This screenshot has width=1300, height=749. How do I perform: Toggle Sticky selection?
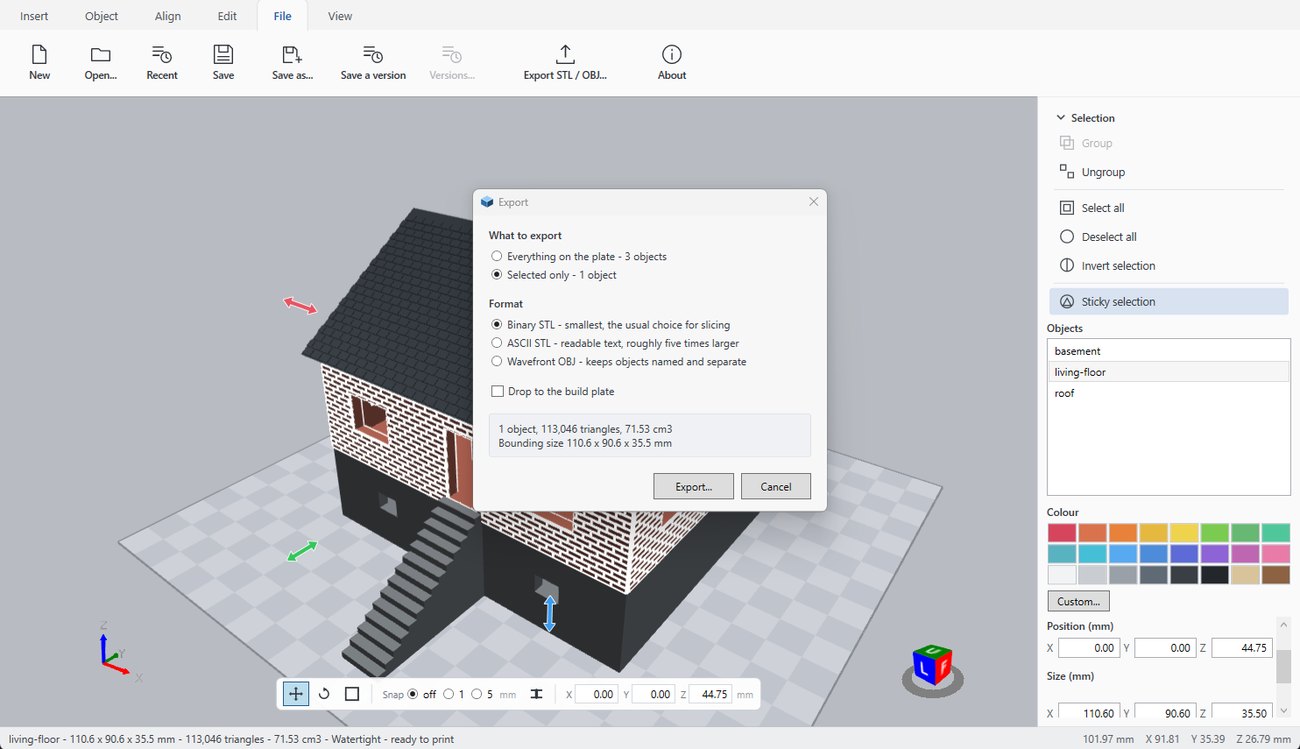(1168, 301)
